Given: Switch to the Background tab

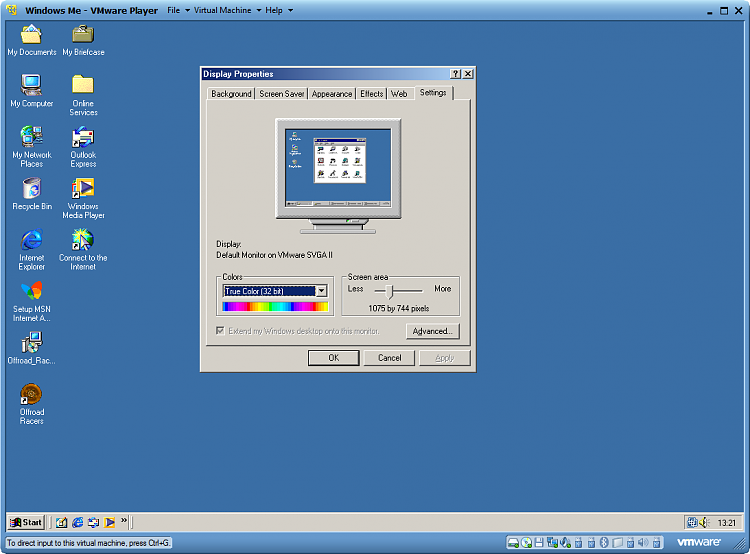Looking at the screenshot, I should 231,94.
